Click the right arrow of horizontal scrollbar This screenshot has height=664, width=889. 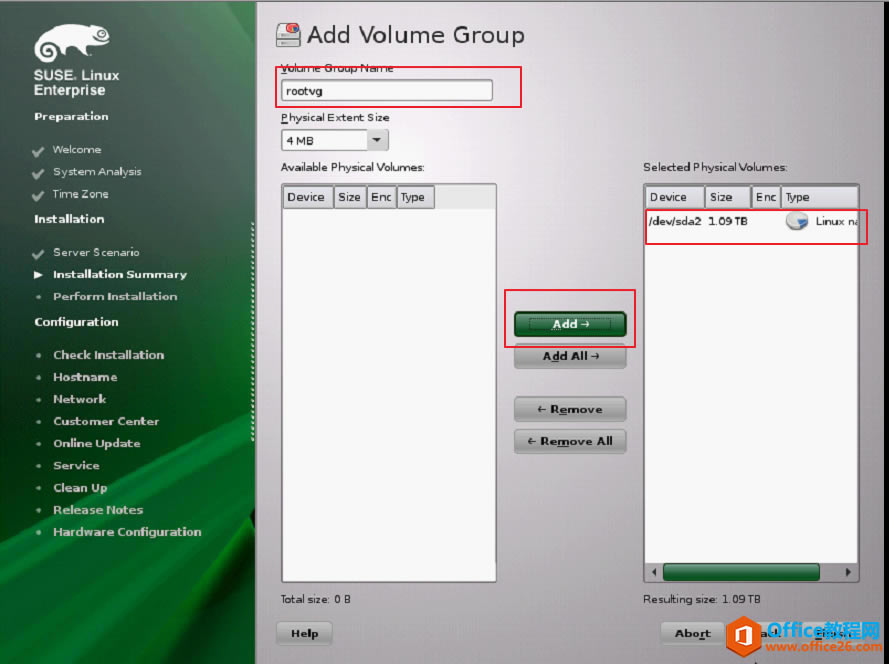(848, 572)
